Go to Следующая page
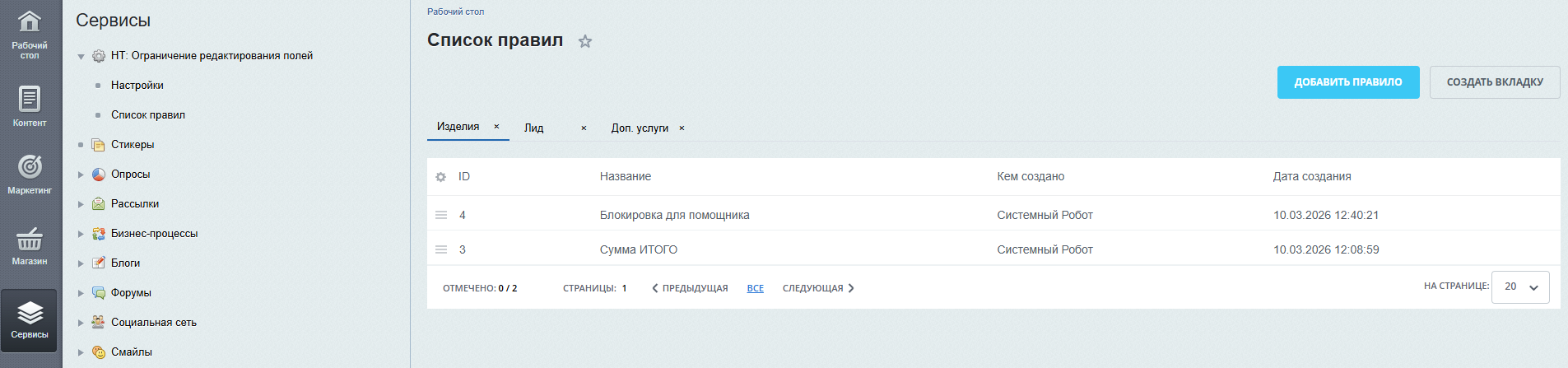Viewport: 1568px width, 368px height. point(818,288)
